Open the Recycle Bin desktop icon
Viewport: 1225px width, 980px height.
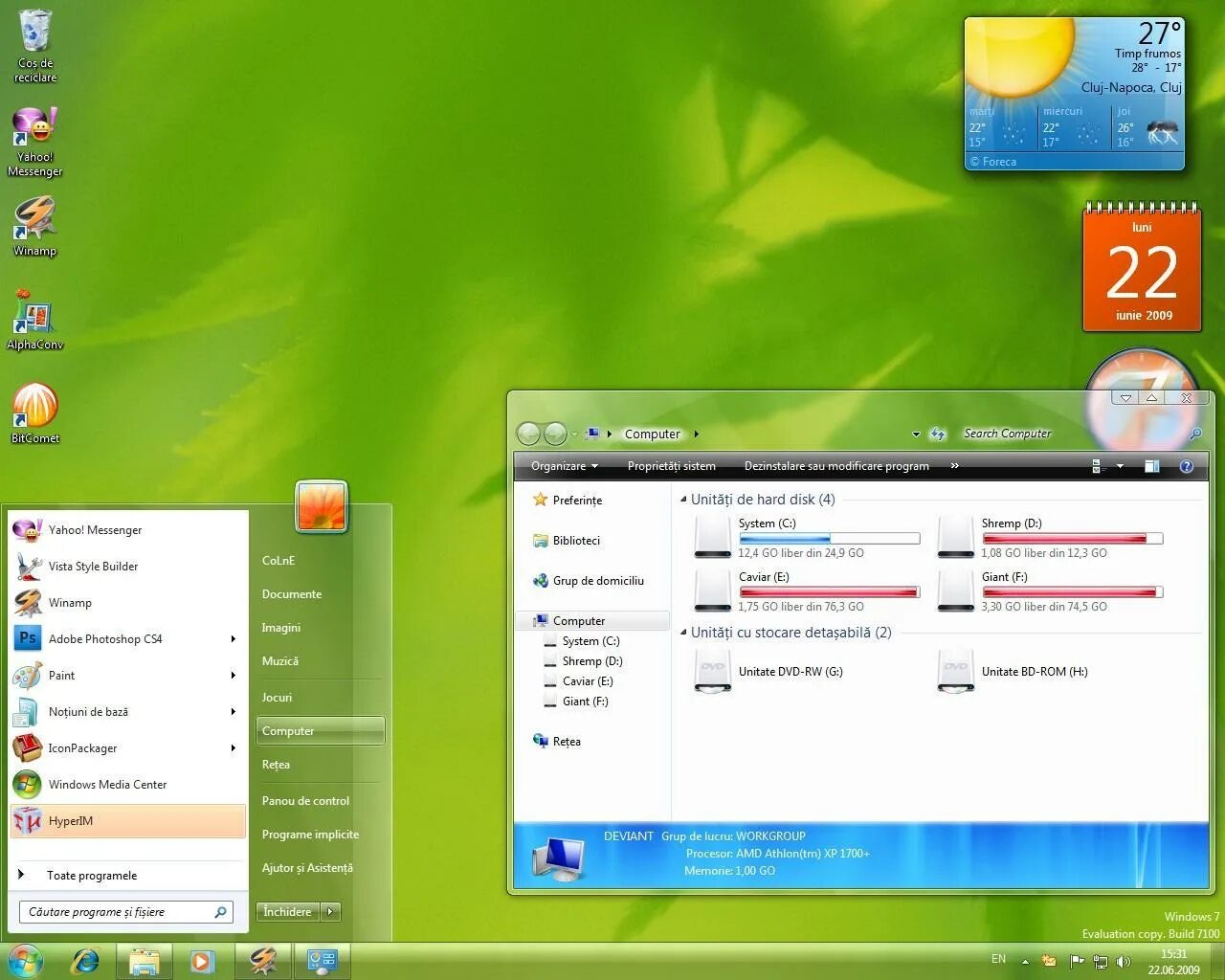(x=35, y=45)
